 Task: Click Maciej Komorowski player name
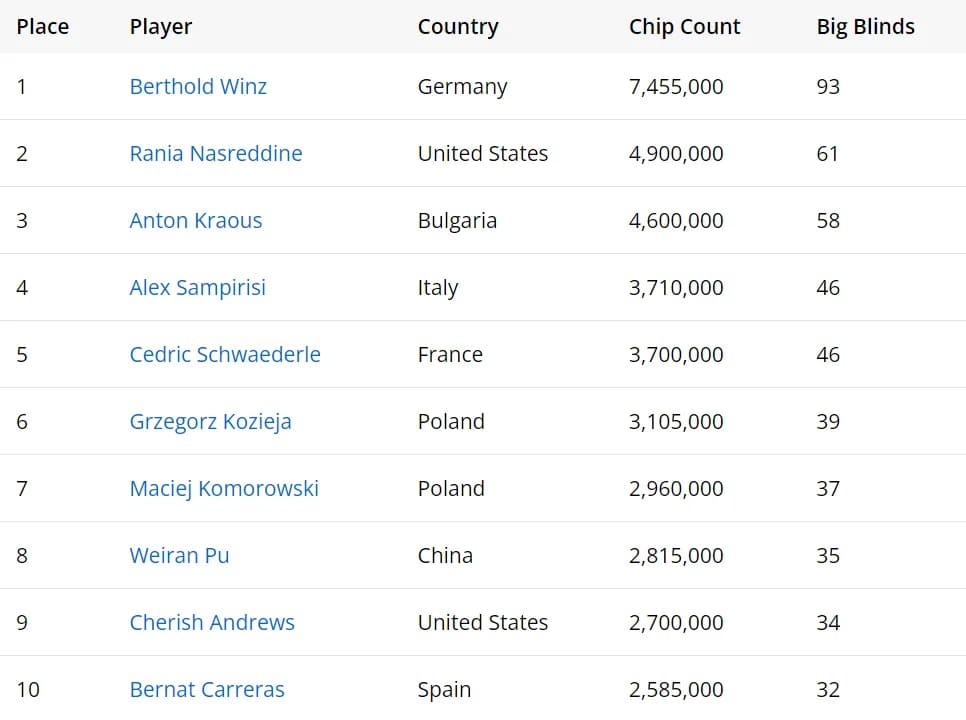click(224, 488)
